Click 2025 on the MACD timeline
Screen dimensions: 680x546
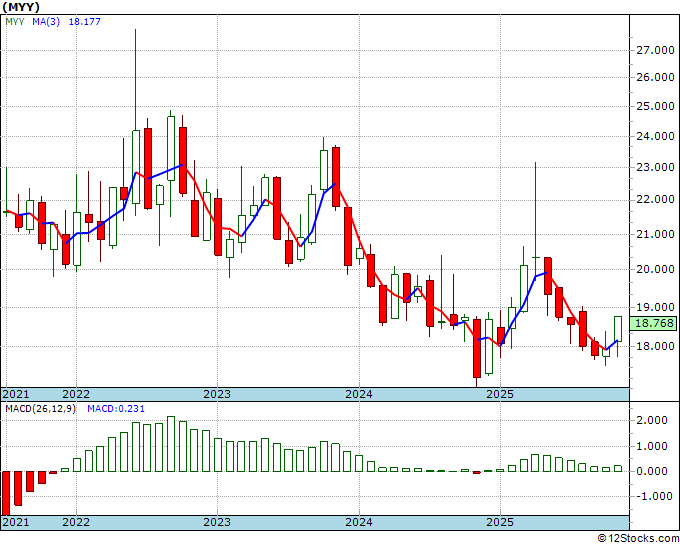[500, 522]
